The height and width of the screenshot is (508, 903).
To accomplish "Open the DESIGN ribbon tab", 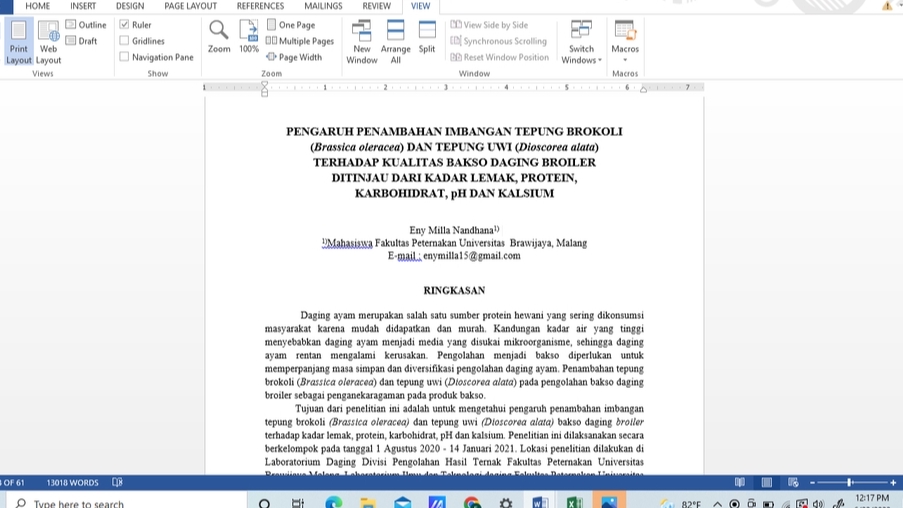I will (130, 6).
